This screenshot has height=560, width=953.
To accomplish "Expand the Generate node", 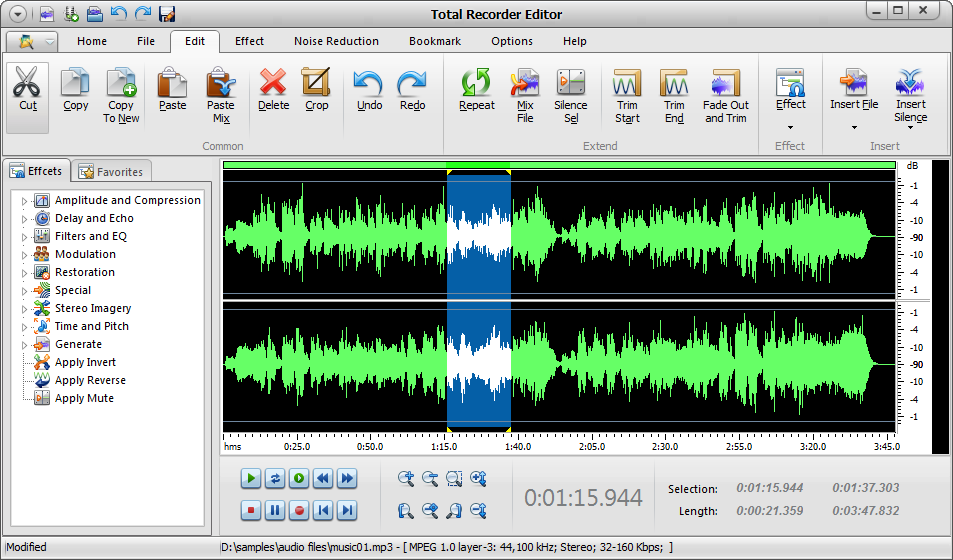I will (x=24, y=345).
